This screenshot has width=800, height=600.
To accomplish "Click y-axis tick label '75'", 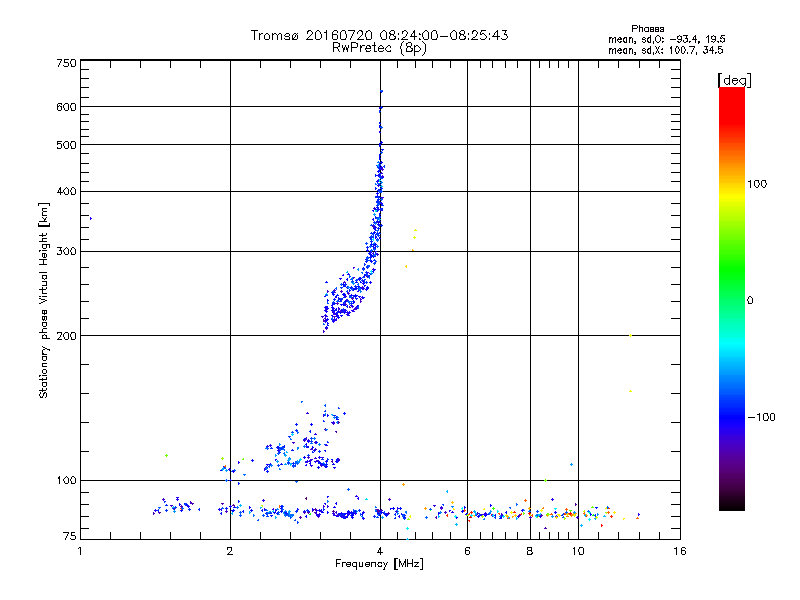I will [70, 536].
